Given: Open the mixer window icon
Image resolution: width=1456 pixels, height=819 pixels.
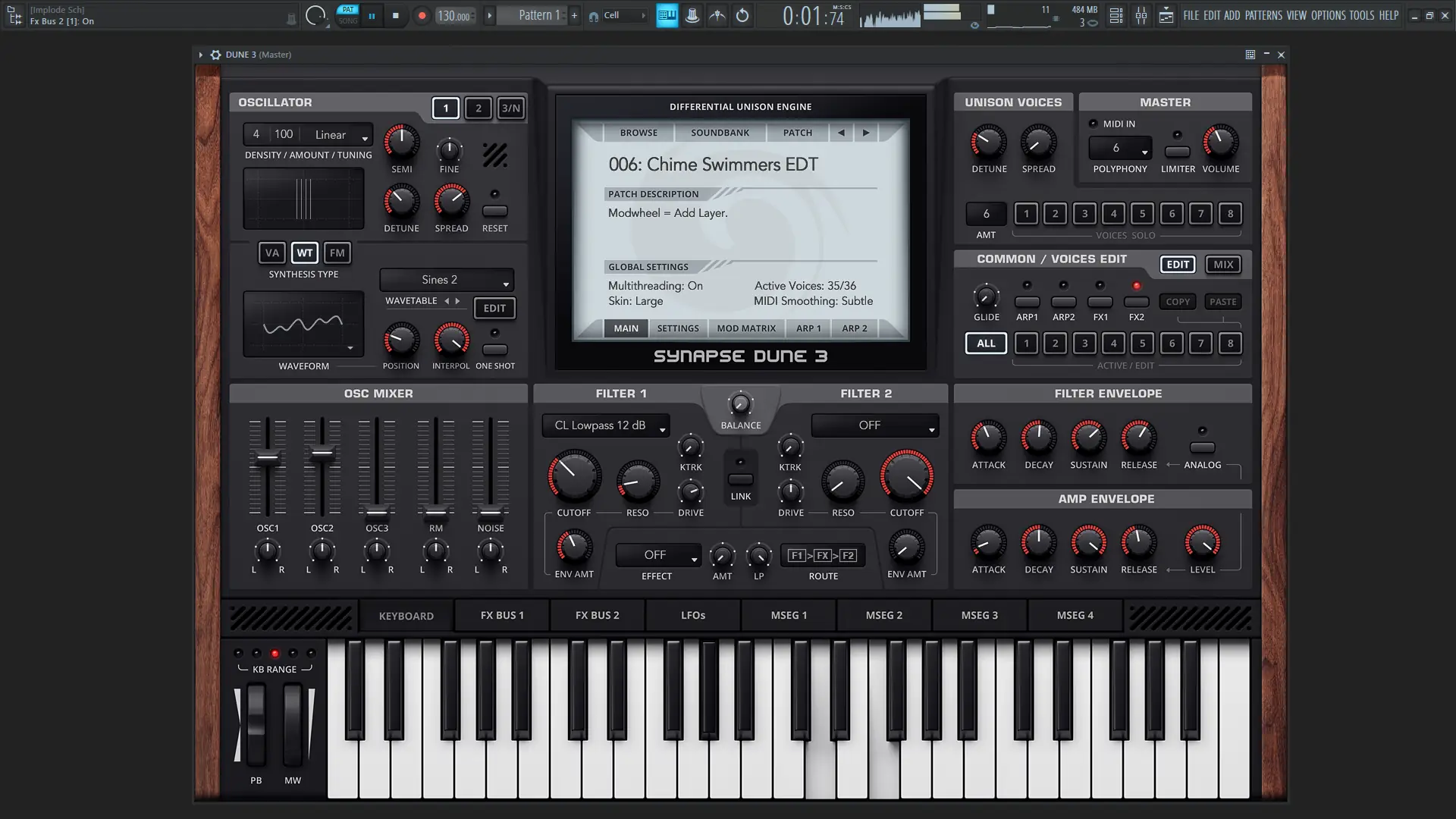Looking at the screenshot, I should coord(1141,16).
